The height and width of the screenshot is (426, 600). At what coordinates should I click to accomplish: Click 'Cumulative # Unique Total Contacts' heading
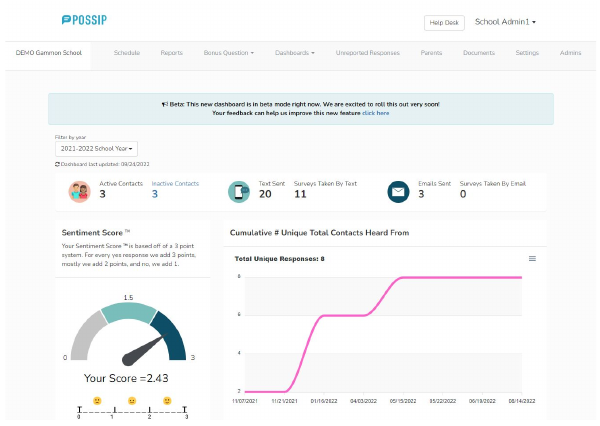320,233
